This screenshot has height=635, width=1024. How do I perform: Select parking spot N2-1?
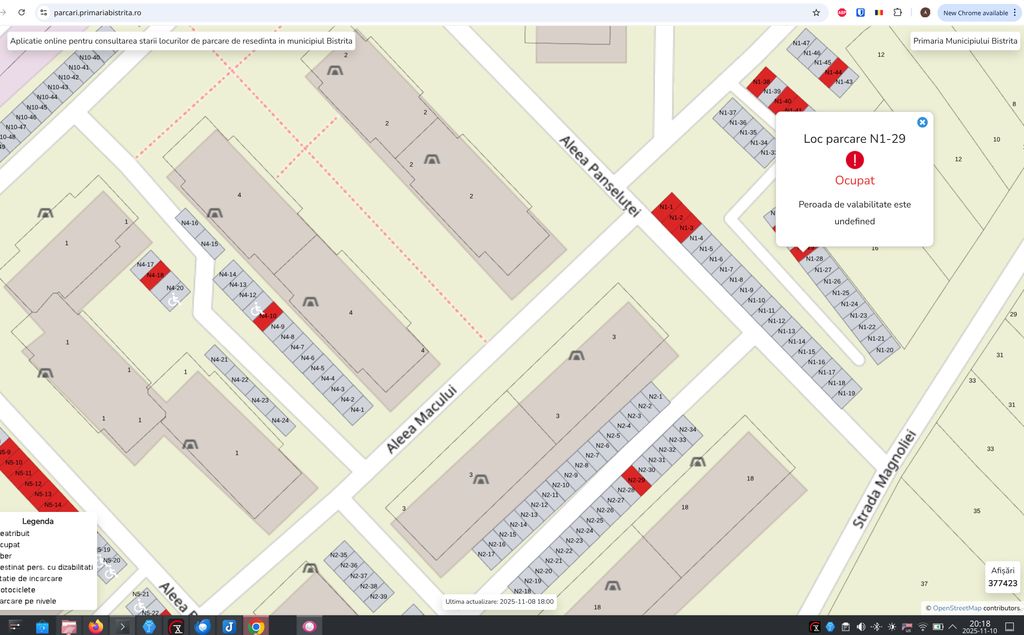coord(656,396)
